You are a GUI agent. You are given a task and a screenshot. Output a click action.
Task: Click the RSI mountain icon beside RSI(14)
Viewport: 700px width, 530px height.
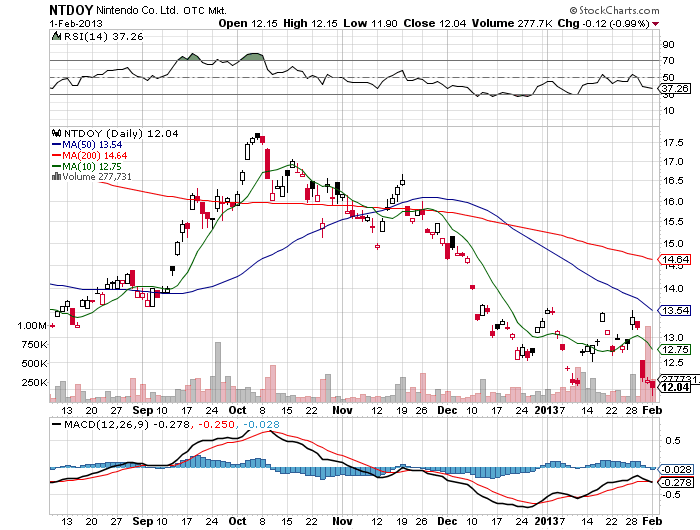tap(56, 36)
